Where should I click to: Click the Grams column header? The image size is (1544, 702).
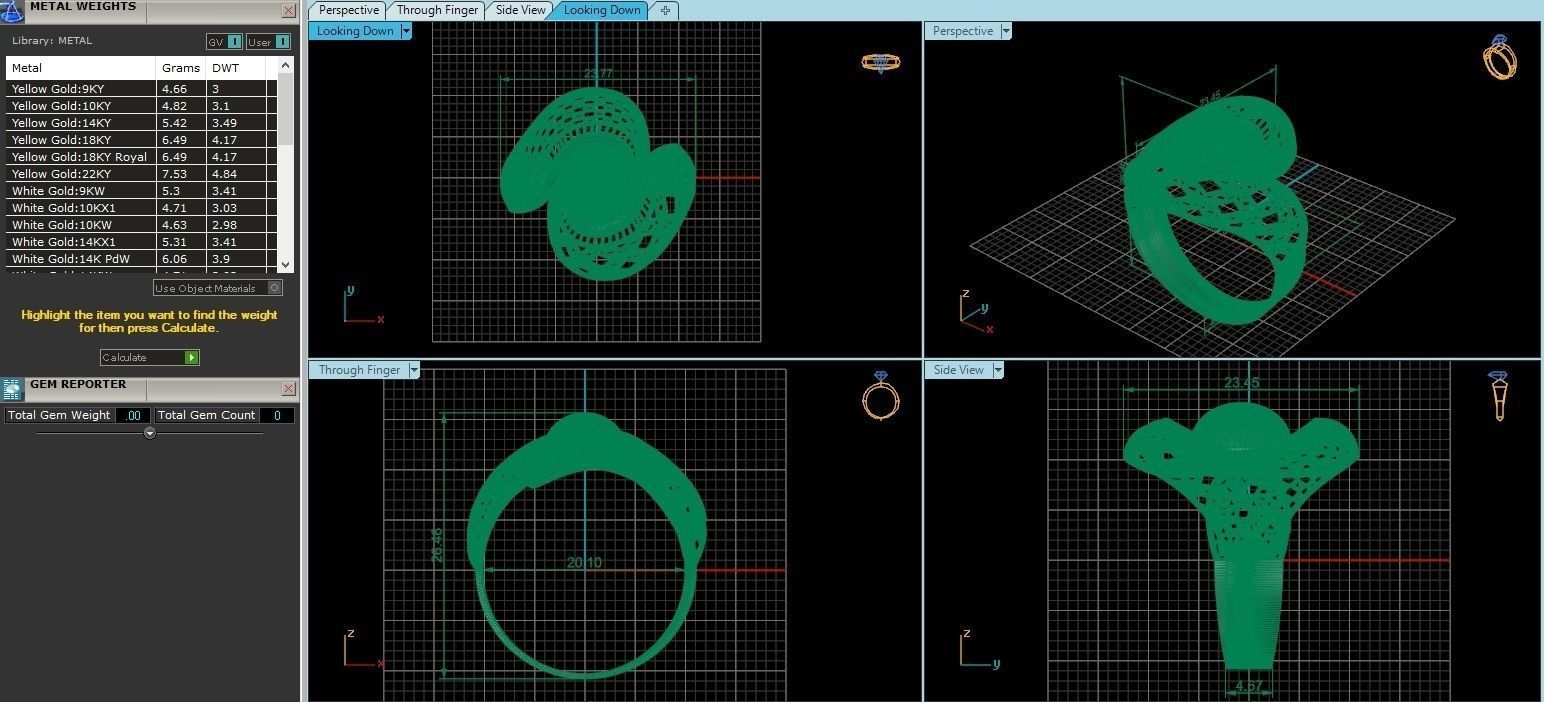point(182,68)
